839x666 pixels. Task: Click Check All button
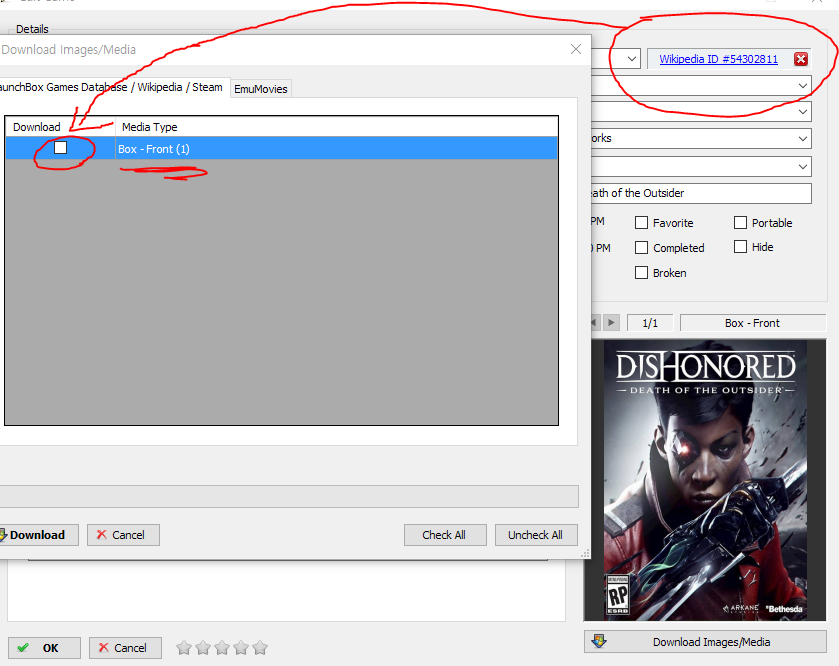[x=445, y=535]
